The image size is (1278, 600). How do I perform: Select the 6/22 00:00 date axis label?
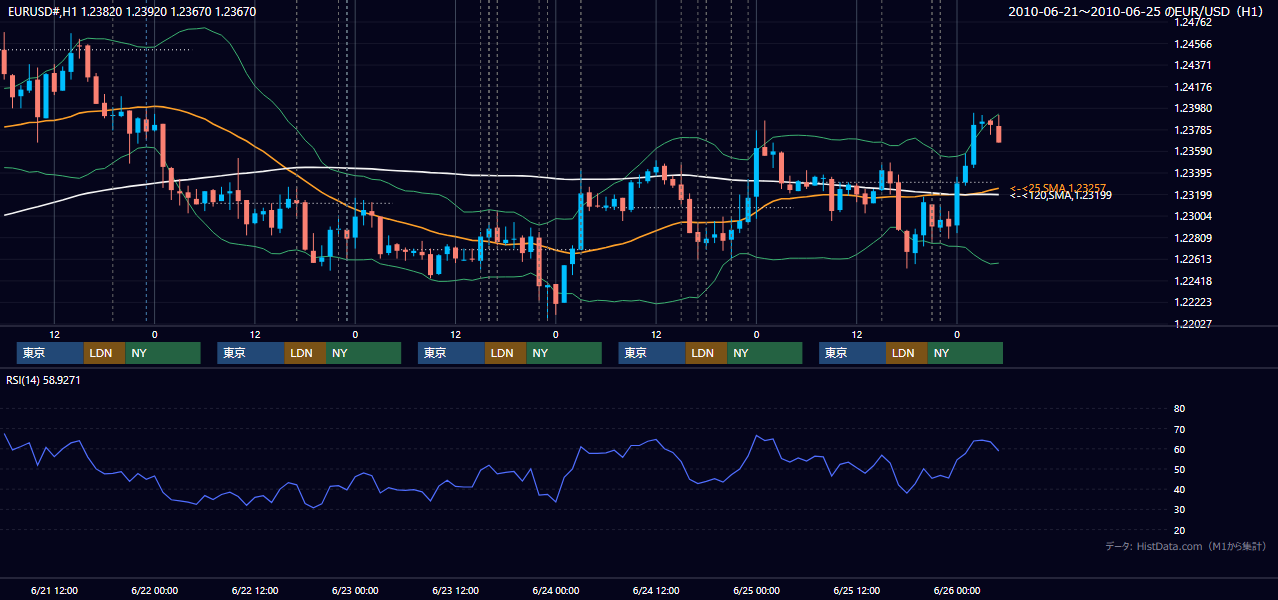pos(155,590)
